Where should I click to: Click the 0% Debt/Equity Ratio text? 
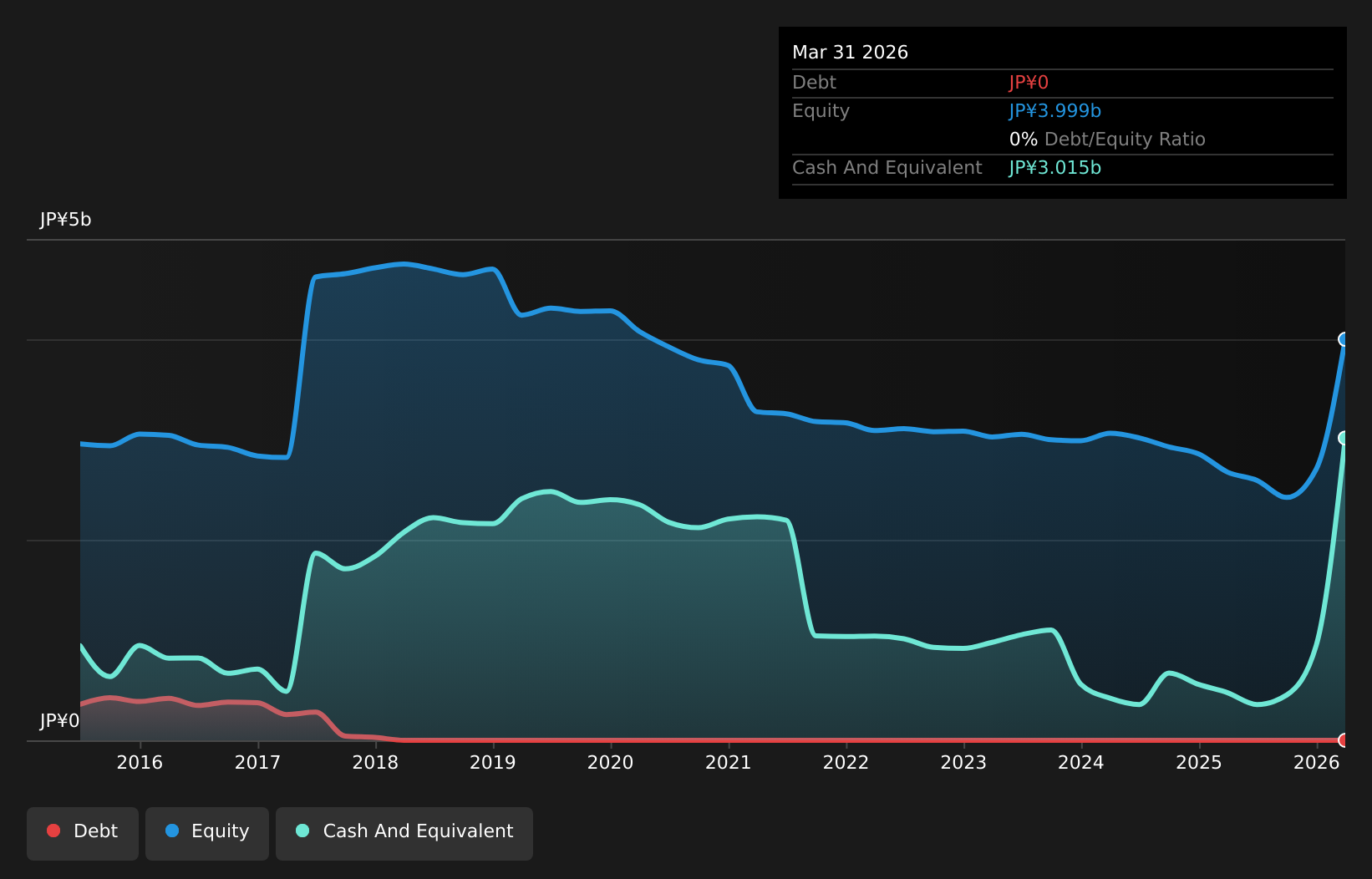tap(1107, 140)
